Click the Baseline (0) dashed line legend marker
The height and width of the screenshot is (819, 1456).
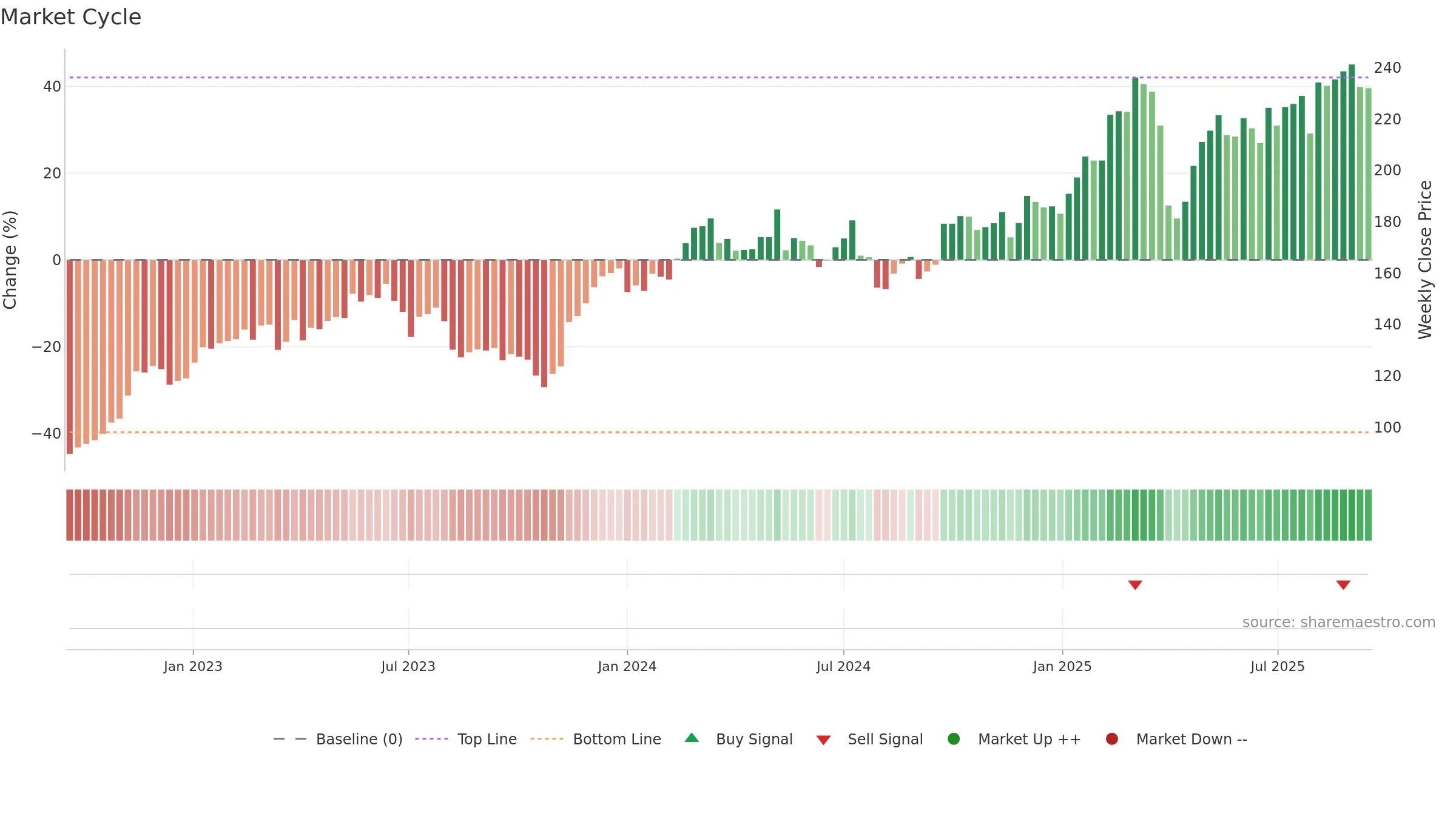[x=290, y=739]
